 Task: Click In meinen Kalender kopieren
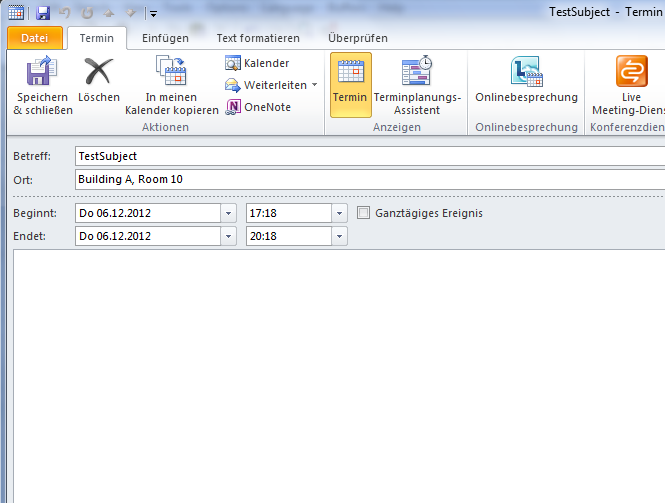pyautogui.click(x=171, y=73)
